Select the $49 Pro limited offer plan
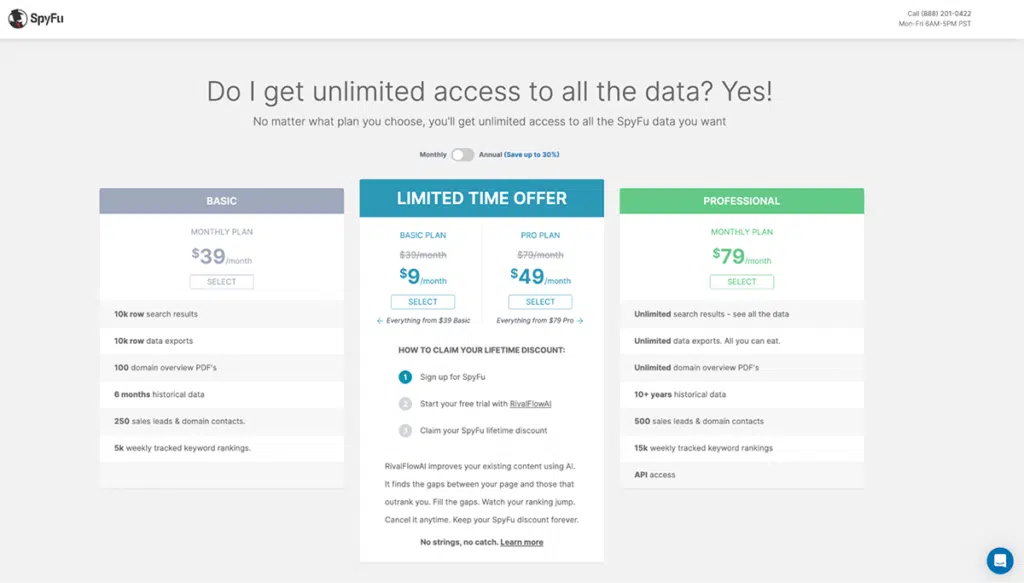 pyautogui.click(x=540, y=301)
